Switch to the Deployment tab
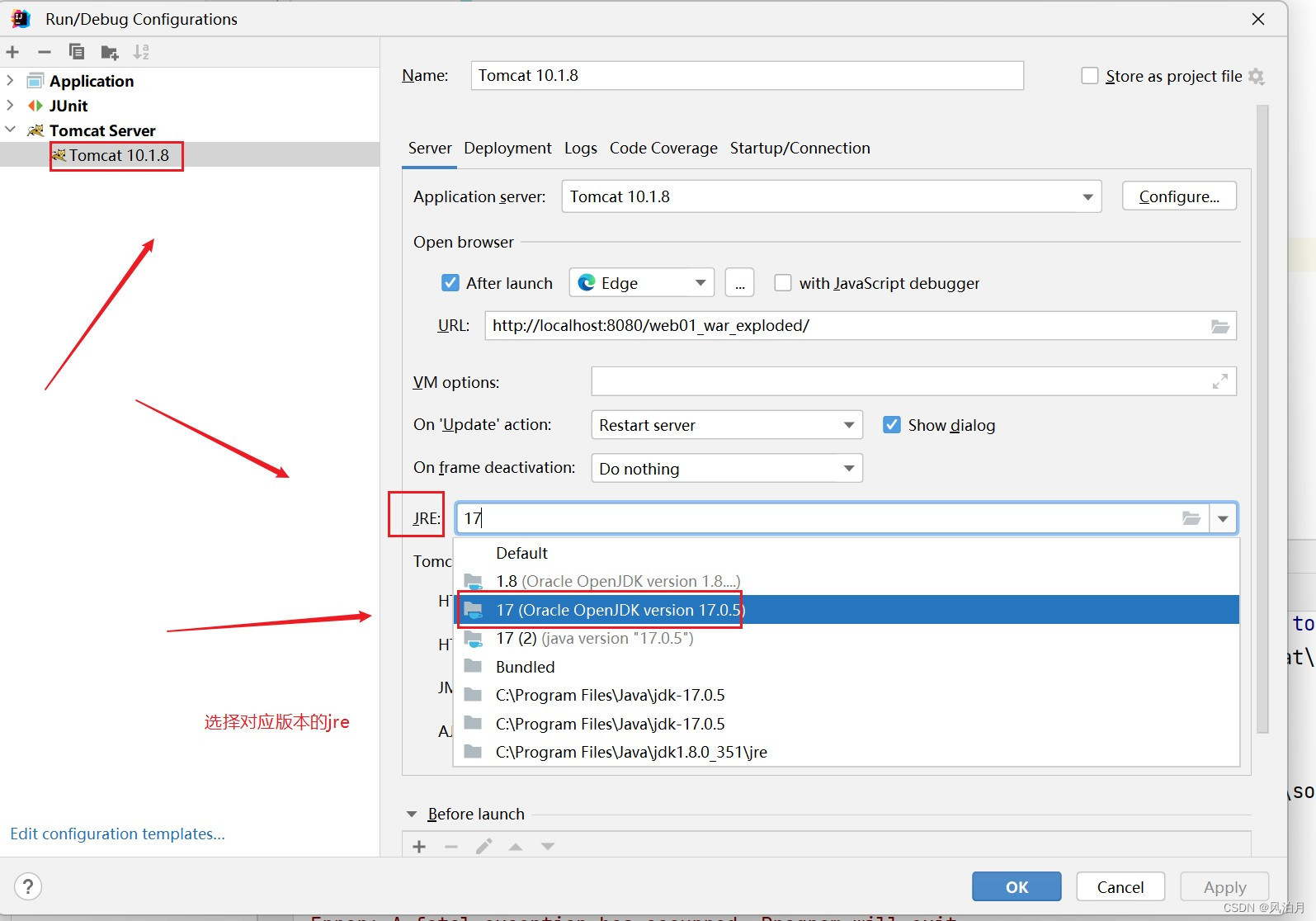 coord(507,148)
